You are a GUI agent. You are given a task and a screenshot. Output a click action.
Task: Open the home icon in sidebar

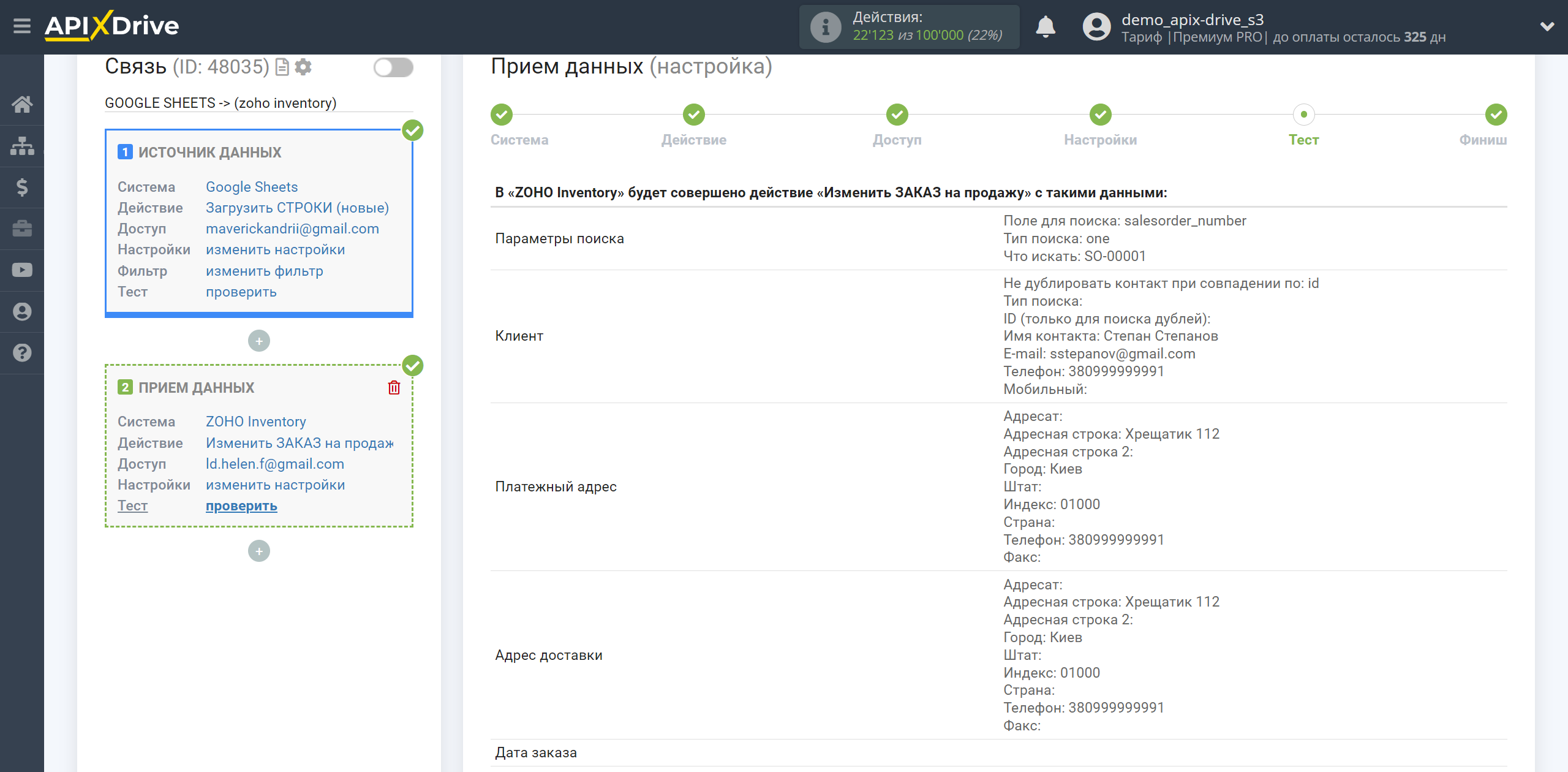pyautogui.click(x=22, y=104)
